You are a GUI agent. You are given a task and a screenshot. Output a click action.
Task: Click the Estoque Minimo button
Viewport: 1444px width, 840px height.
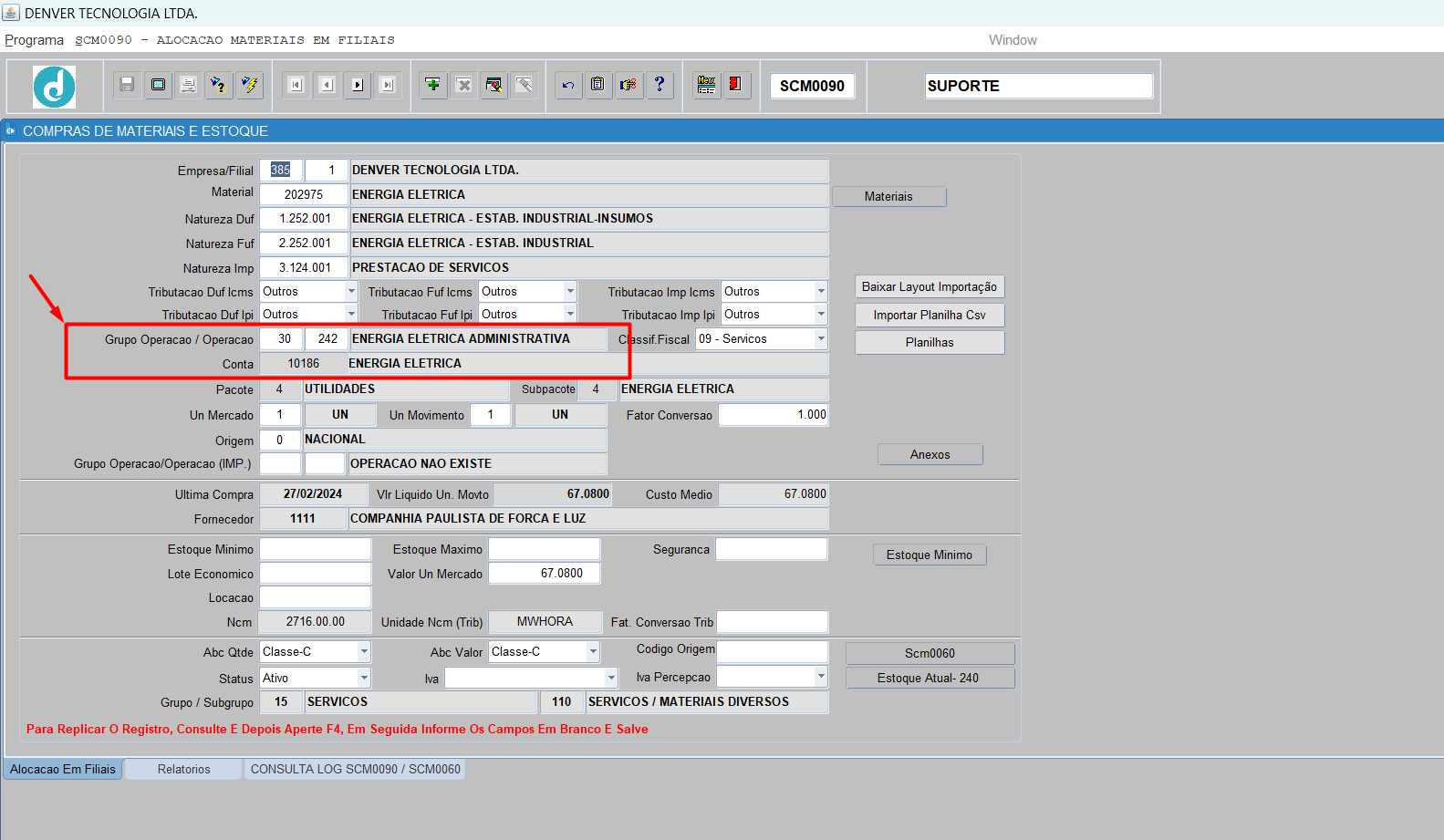point(930,555)
